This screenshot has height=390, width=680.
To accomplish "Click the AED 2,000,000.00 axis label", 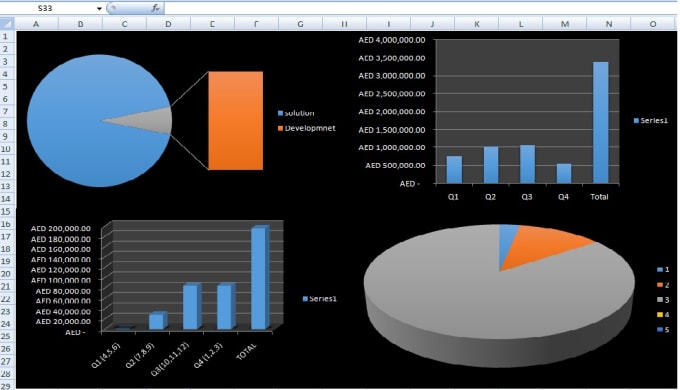I will [392, 111].
